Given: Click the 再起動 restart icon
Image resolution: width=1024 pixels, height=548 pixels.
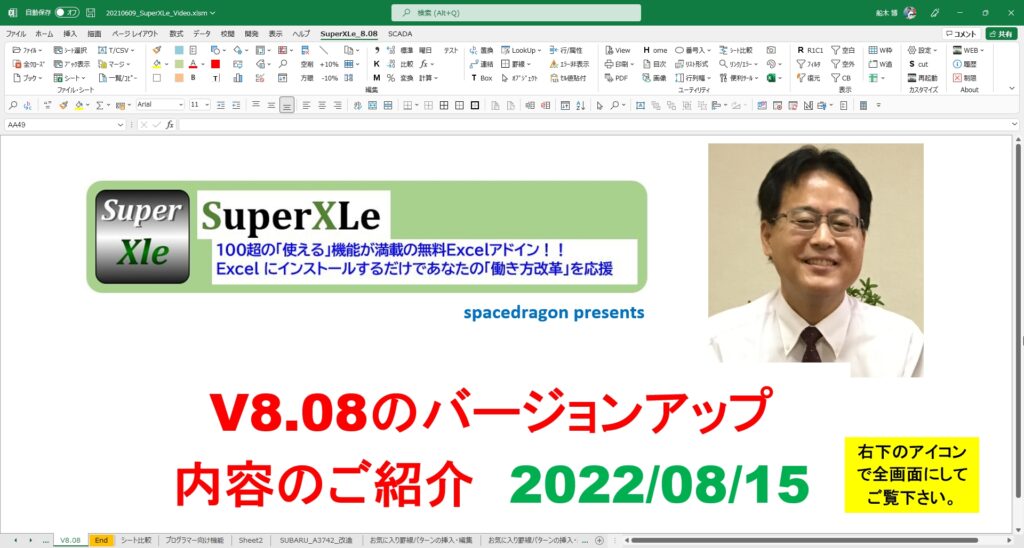Looking at the screenshot, I should (923, 78).
